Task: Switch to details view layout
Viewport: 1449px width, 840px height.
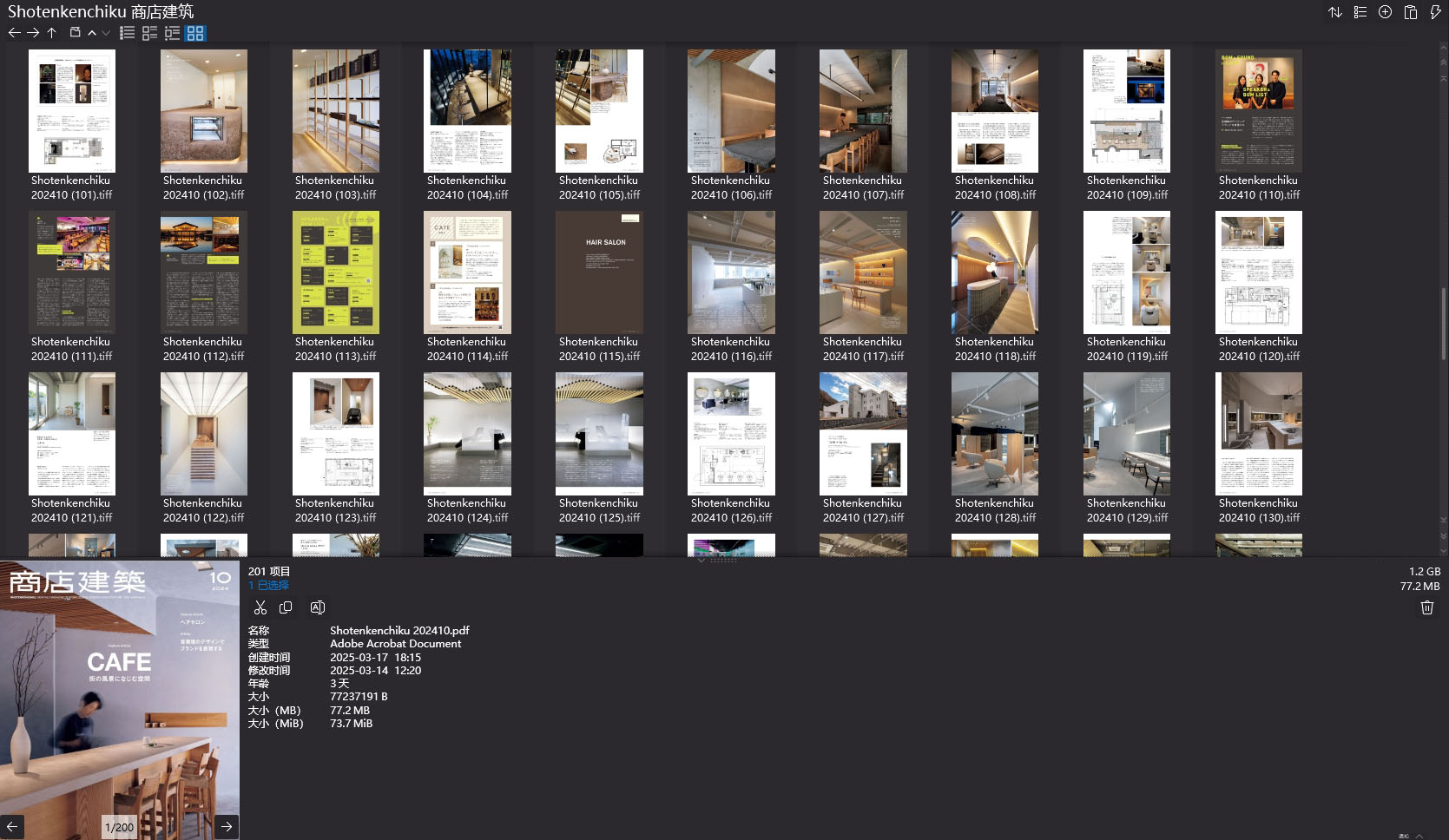Action: (x=148, y=32)
